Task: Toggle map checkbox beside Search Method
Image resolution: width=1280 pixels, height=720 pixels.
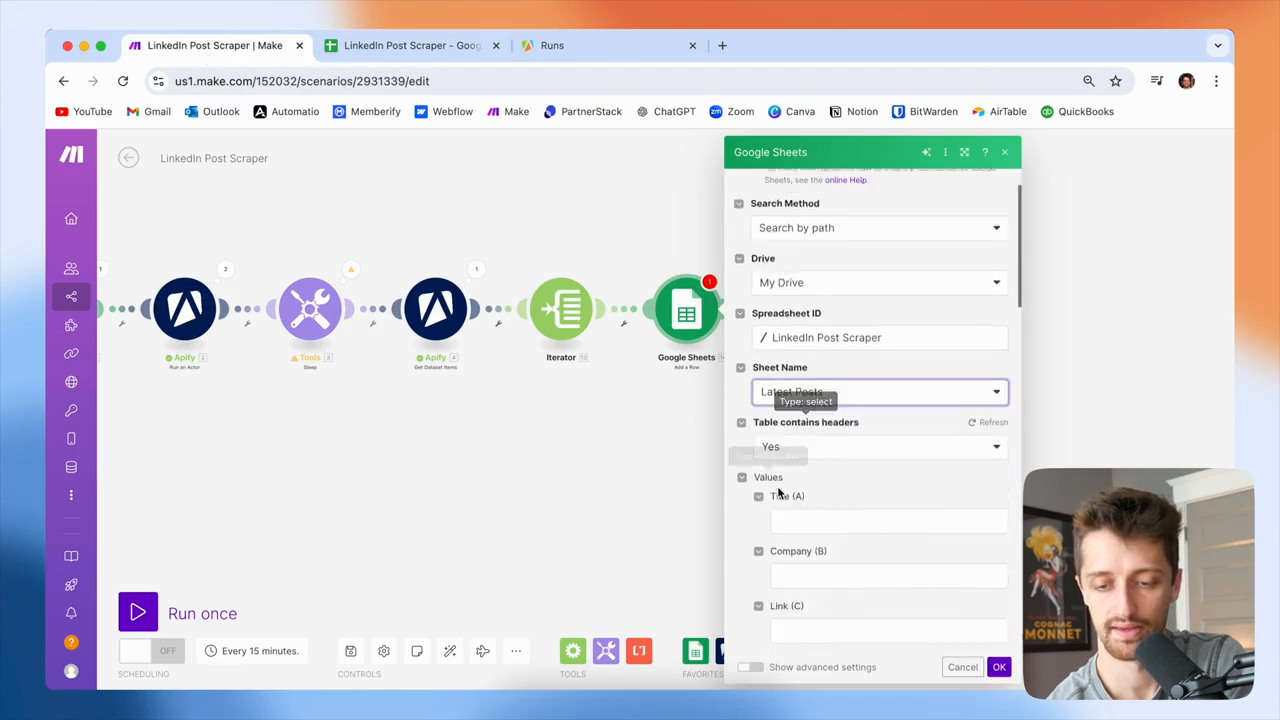Action: tap(739, 204)
